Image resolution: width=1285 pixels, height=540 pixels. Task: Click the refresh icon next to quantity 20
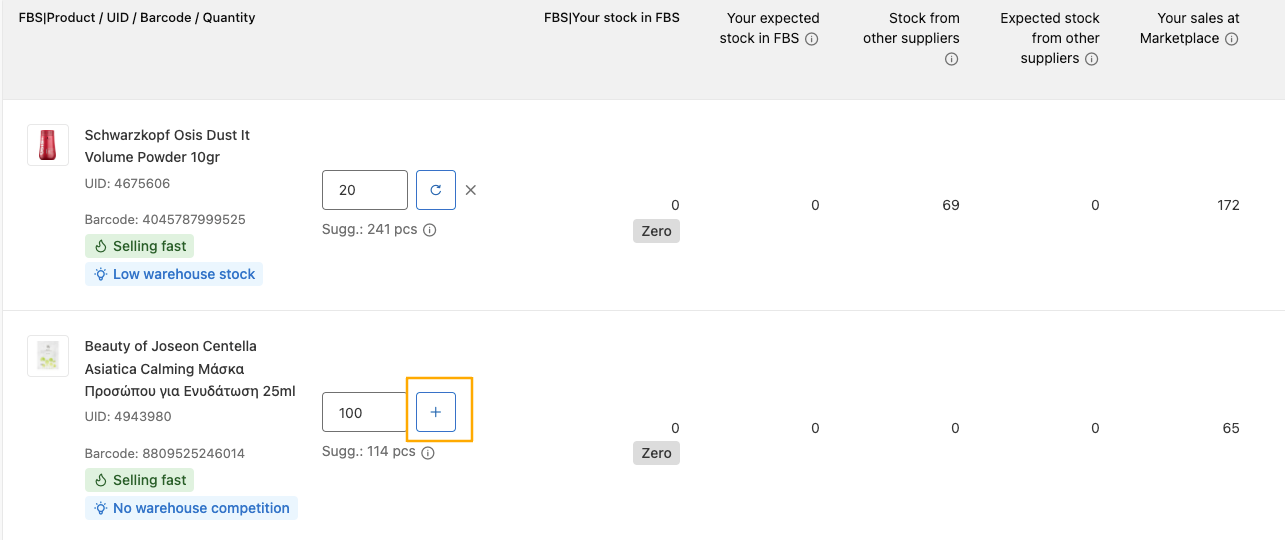coord(436,190)
